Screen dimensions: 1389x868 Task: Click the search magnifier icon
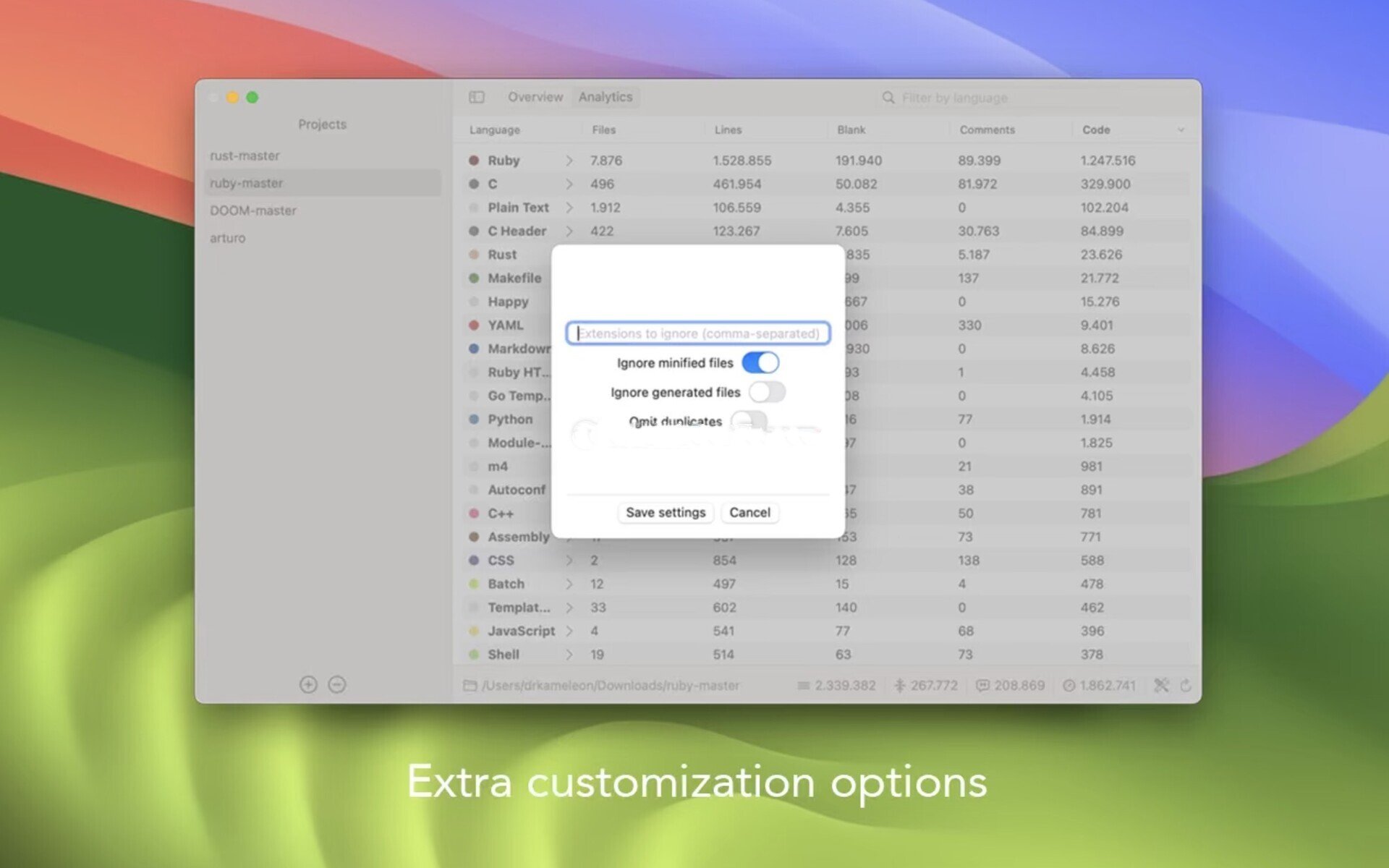click(x=888, y=98)
